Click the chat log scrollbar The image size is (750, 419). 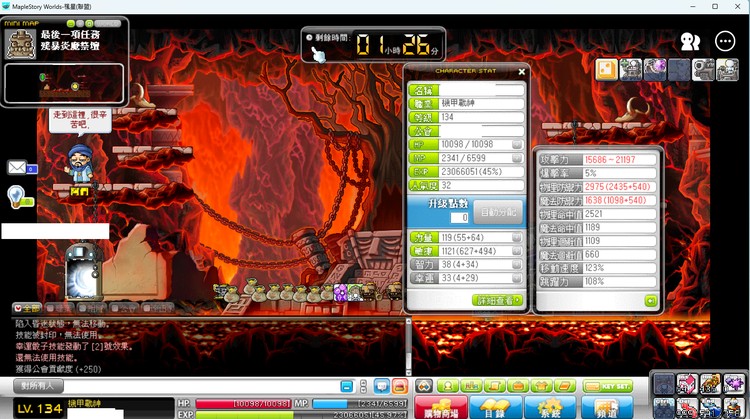coord(408,347)
